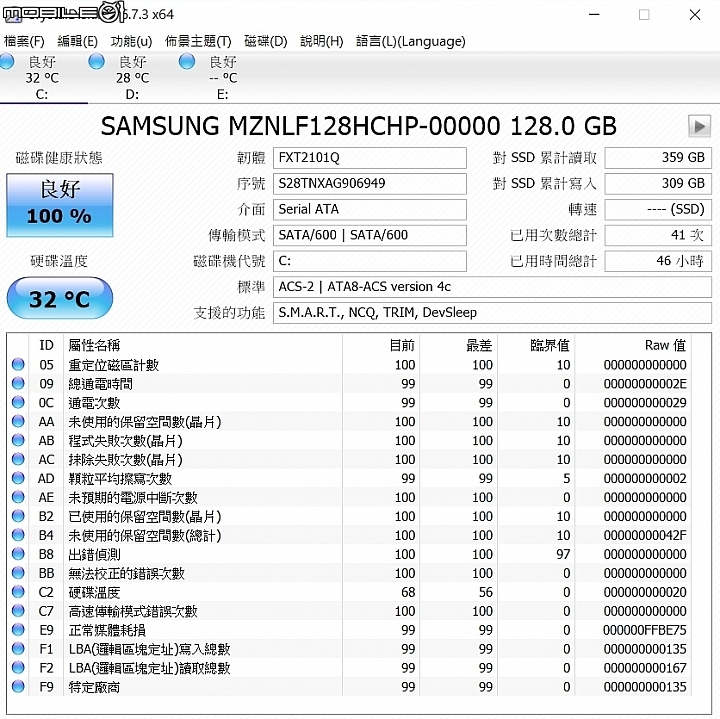Click the serial number field S28TNXAG906949
This screenshot has height=719, width=720.
370,184
